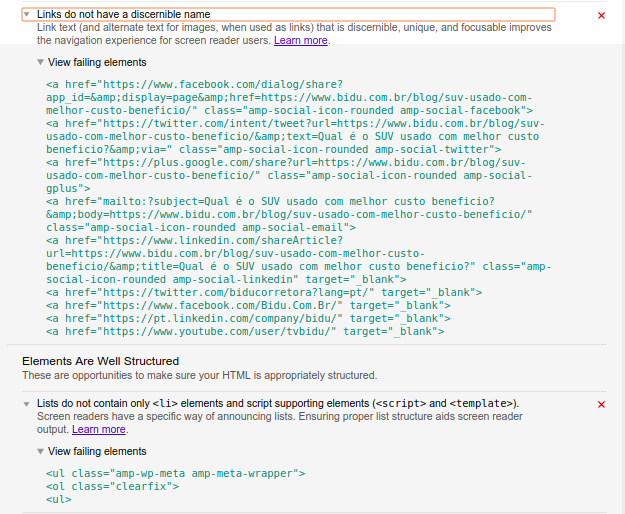Select the mailto:?subject failing element

click(x=289, y=214)
